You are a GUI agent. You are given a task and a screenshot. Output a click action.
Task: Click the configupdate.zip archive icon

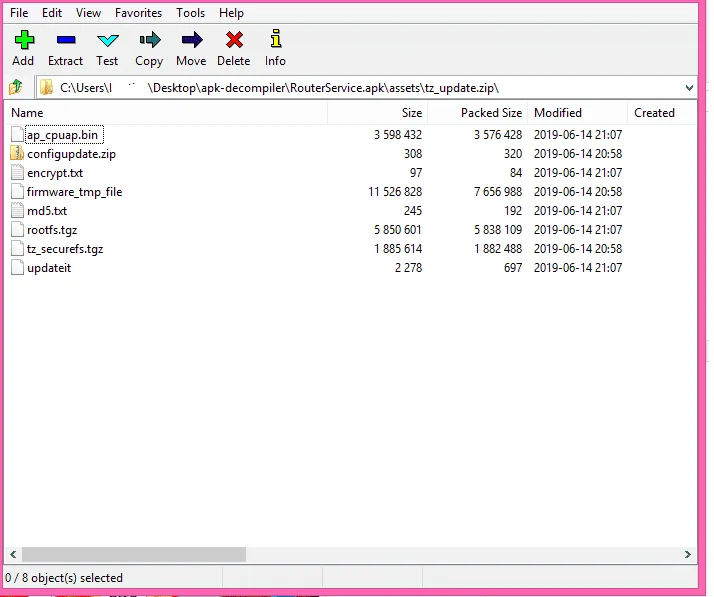pos(17,153)
